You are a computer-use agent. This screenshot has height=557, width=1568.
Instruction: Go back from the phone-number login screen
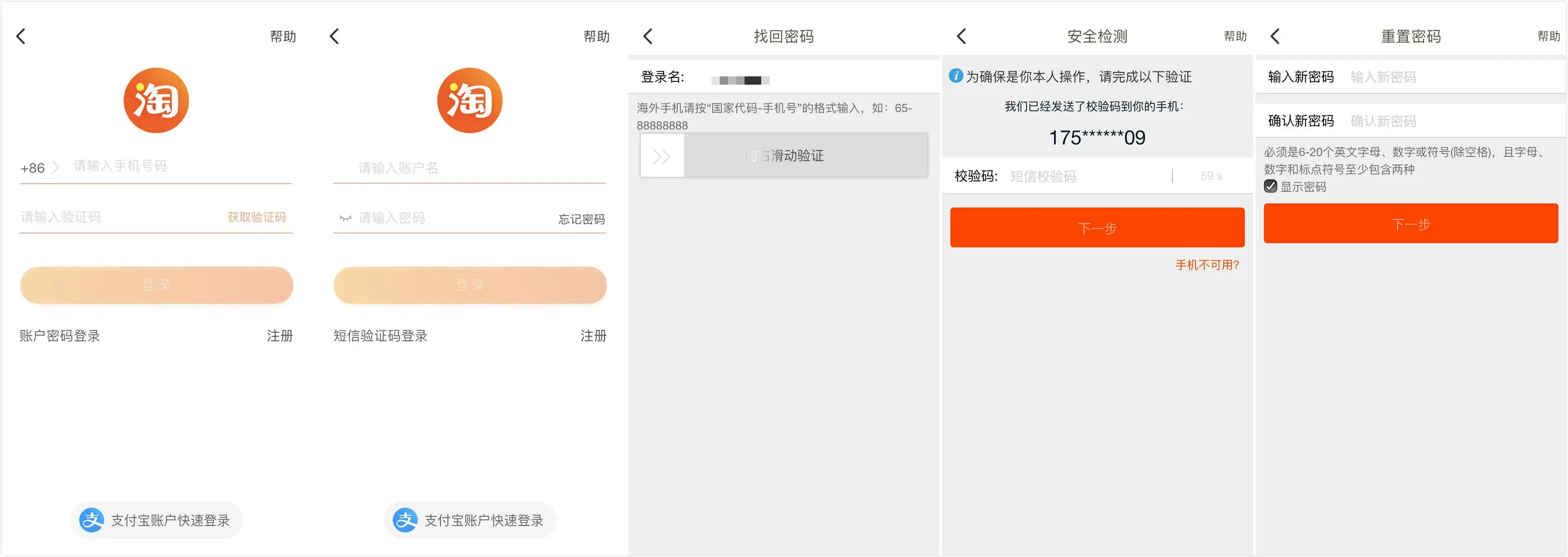[21, 36]
